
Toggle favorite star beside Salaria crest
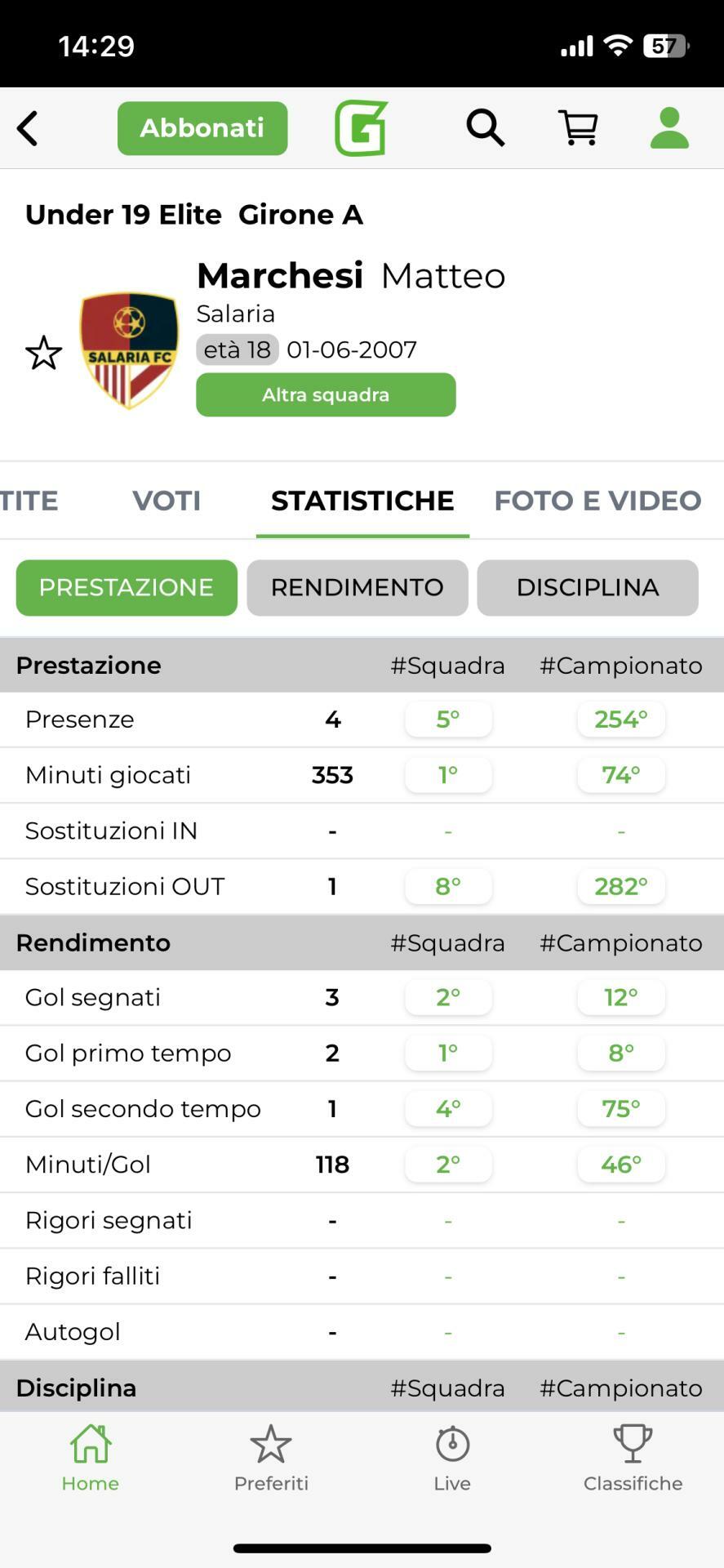click(x=43, y=353)
